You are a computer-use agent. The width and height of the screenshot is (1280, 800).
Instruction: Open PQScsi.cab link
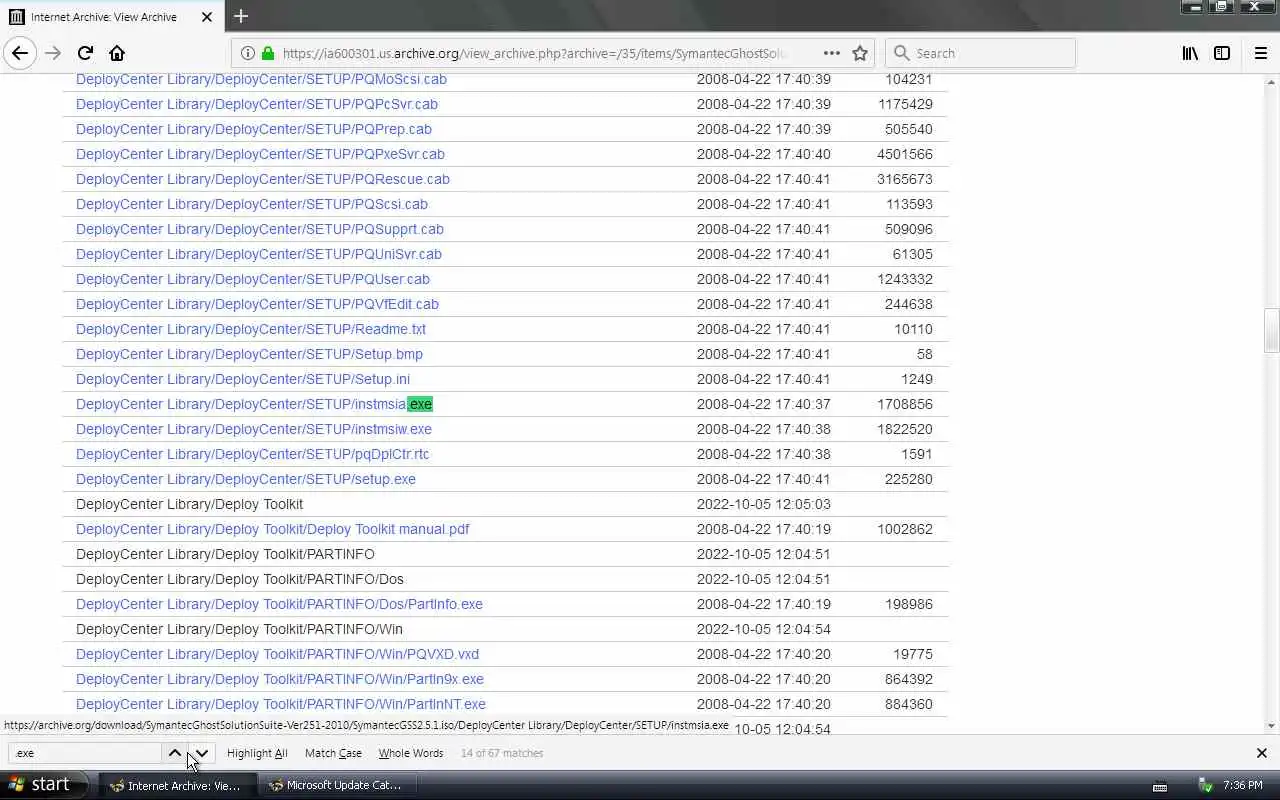point(252,204)
